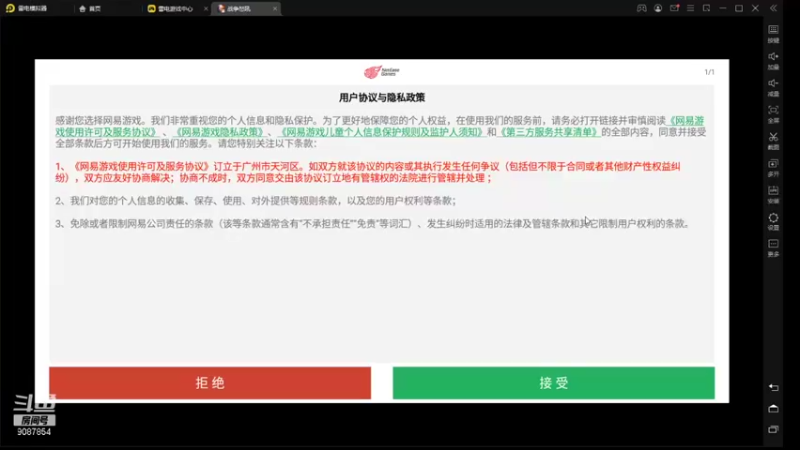Decrease volume with the 减量 icon
800x450 pixels.
click(773, 87)
